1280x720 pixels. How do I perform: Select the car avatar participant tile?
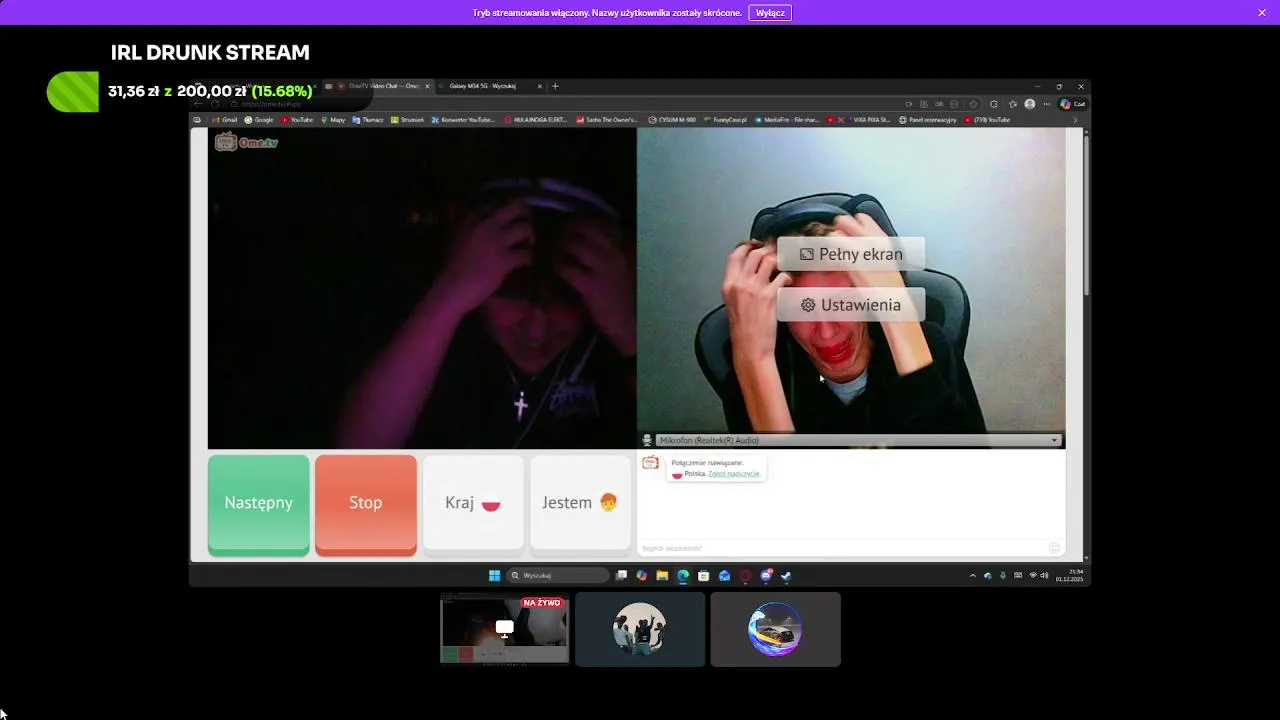click(775, 629)
